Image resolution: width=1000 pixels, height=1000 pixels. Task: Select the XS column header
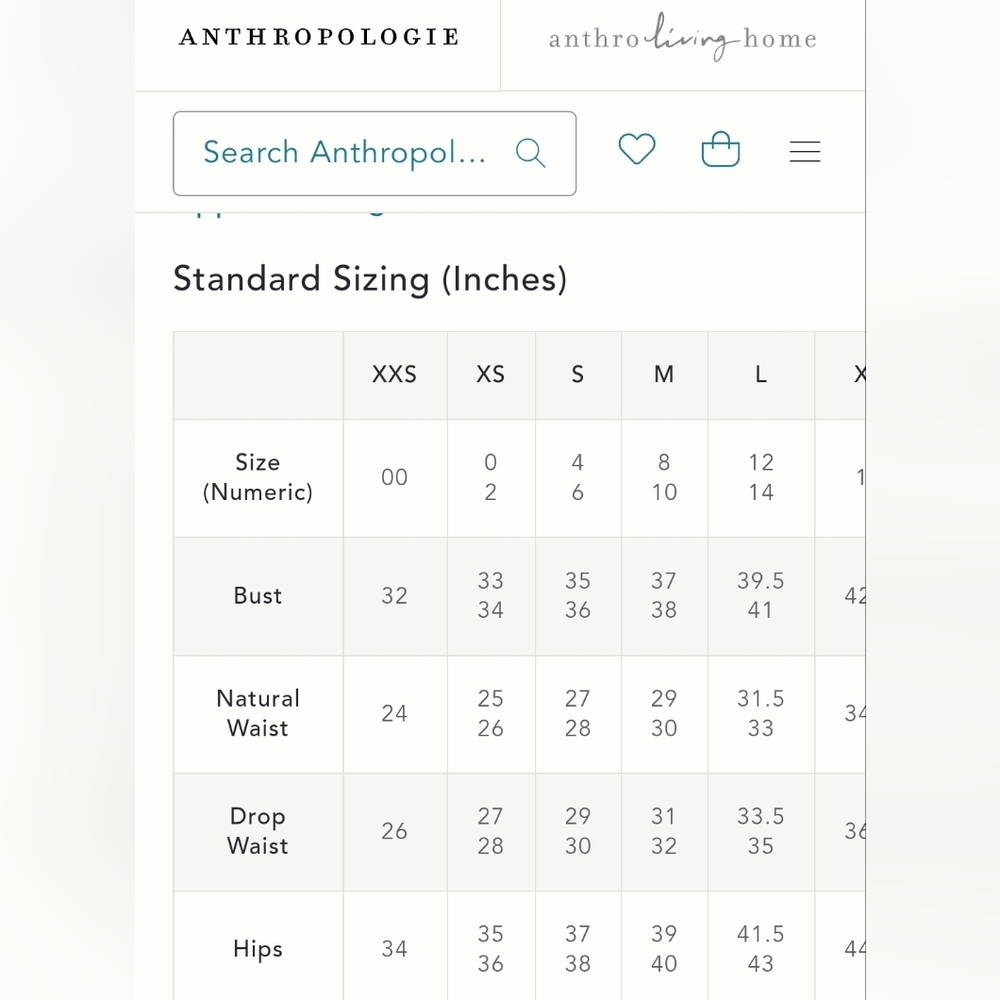[490, 374]
